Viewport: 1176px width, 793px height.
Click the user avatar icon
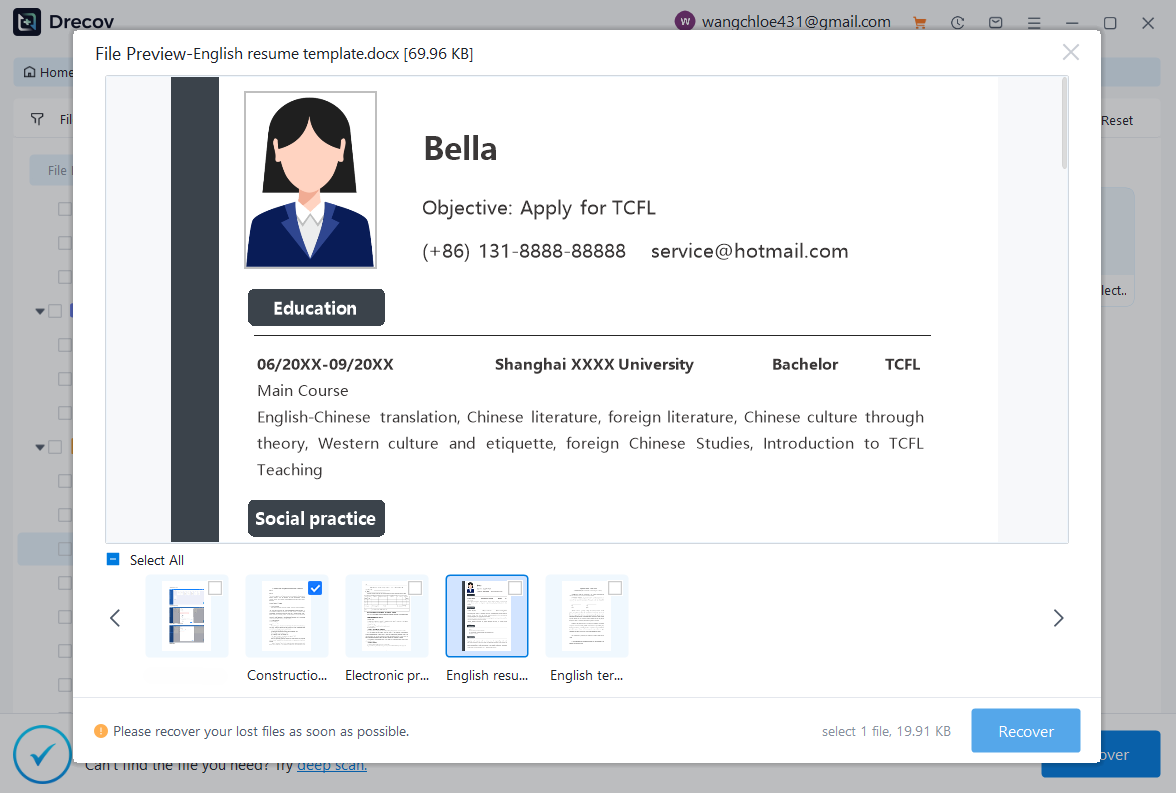point(685,22)
